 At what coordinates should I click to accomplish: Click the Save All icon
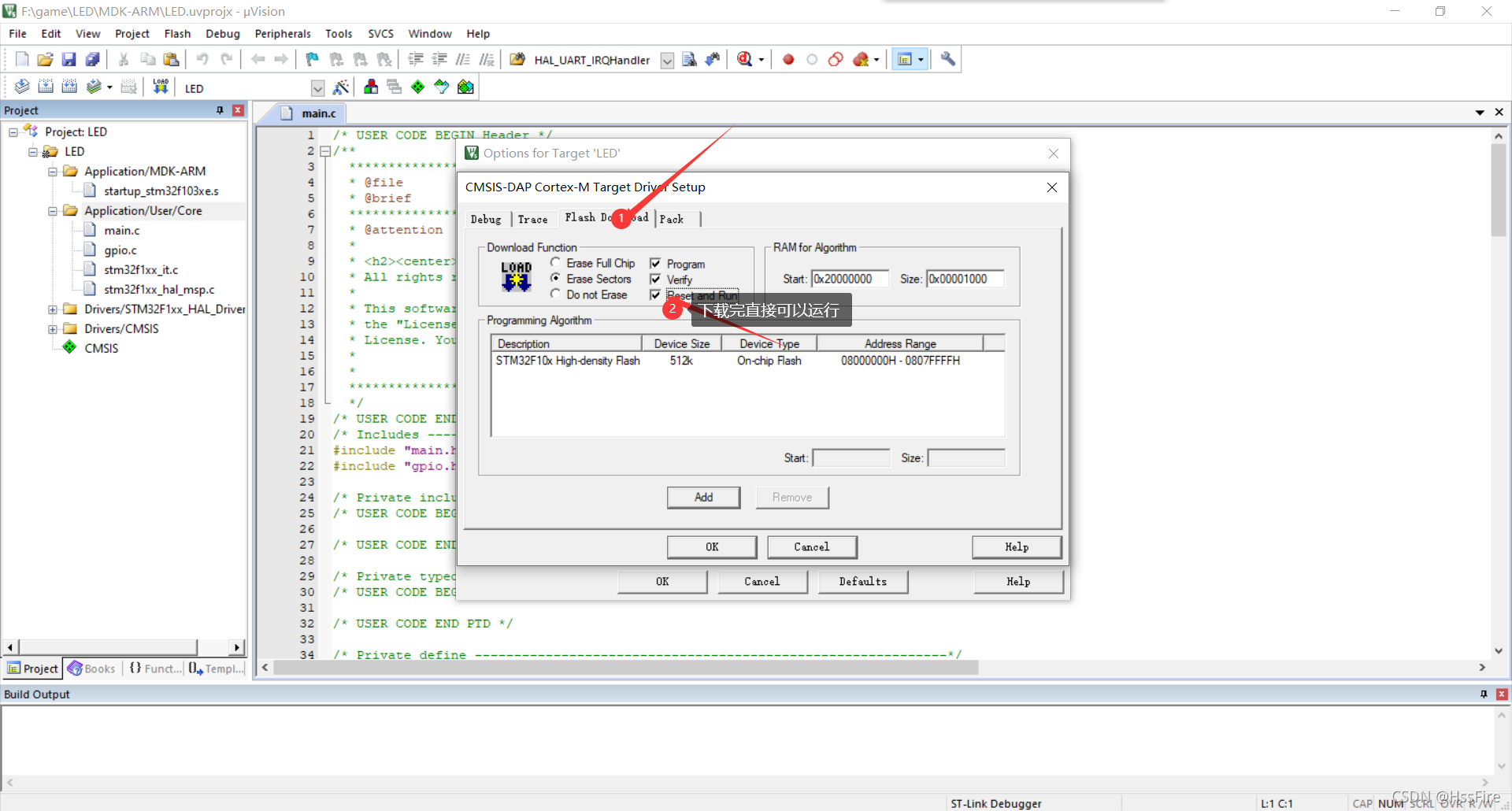92,59
